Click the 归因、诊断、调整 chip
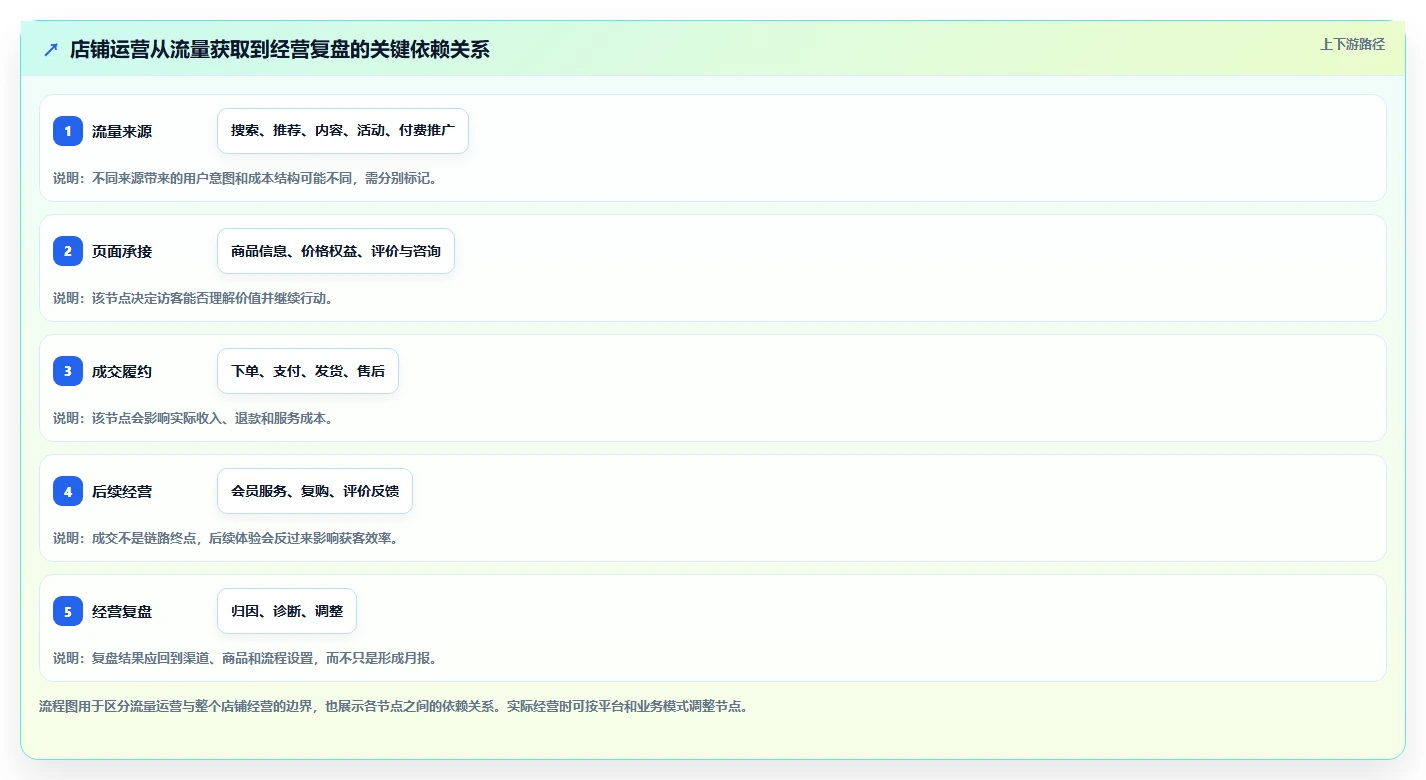The image size is (1426, 780). tap(287, 611)
